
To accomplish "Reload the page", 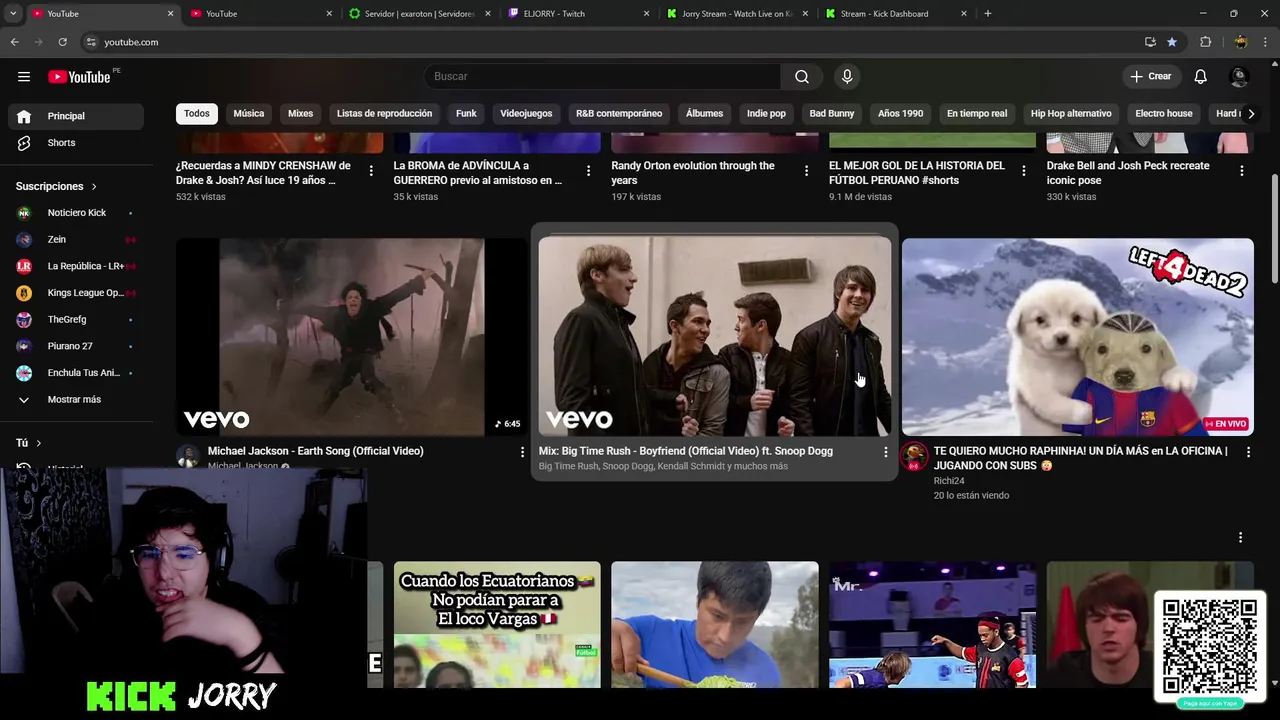I will click(x=62, y=42).
